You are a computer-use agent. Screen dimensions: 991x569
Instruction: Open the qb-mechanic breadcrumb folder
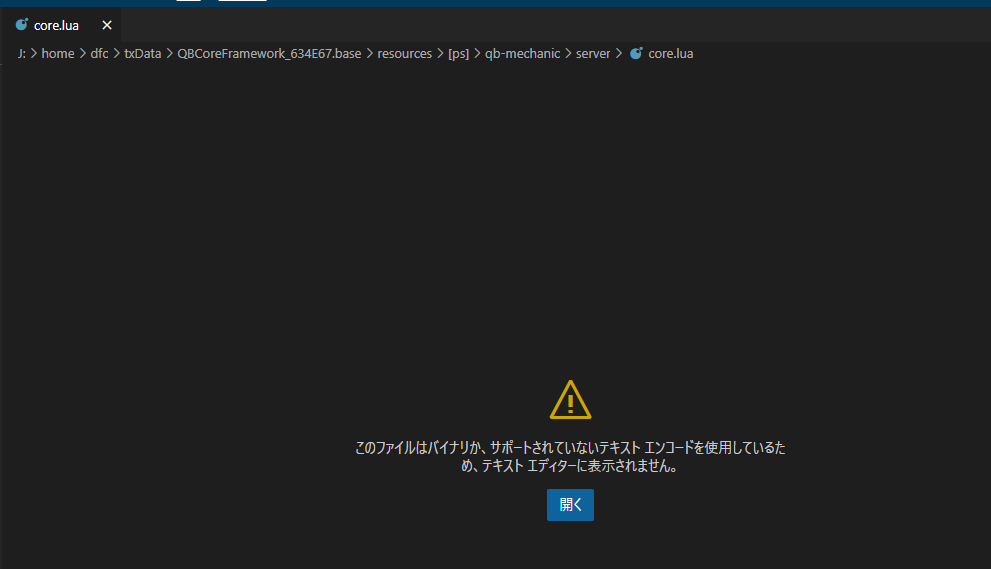click(522, 54)
